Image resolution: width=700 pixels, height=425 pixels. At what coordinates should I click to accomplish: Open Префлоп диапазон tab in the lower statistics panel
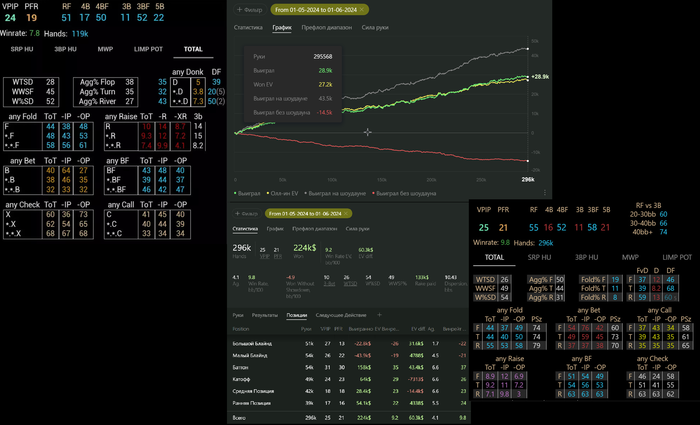tap(314, 229)
